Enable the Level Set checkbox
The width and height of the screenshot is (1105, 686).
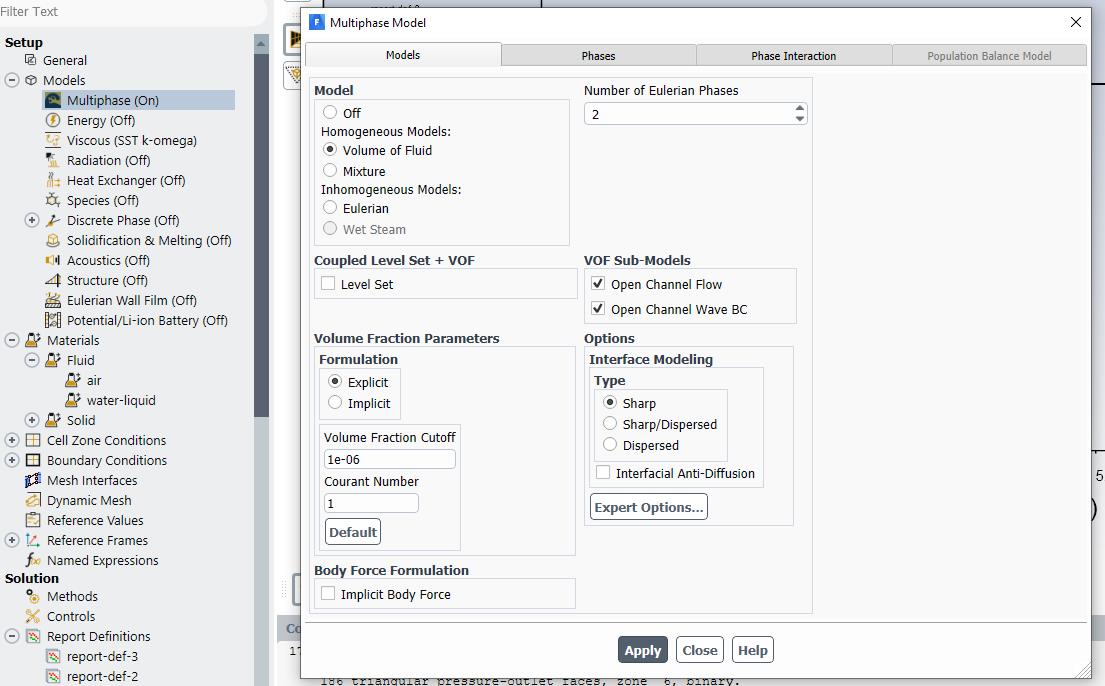[328, 283]
